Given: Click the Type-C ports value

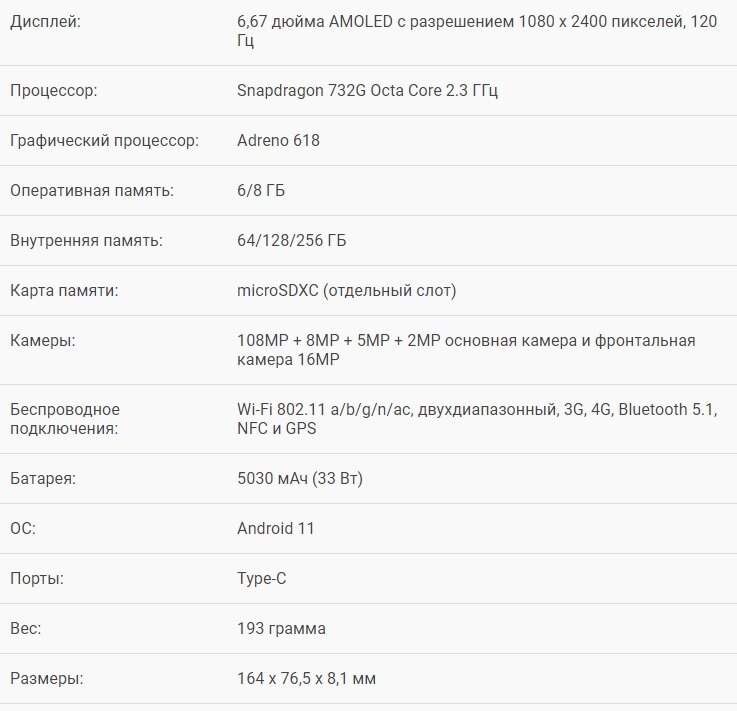Looking at the screenshot, I should (262, 579).
